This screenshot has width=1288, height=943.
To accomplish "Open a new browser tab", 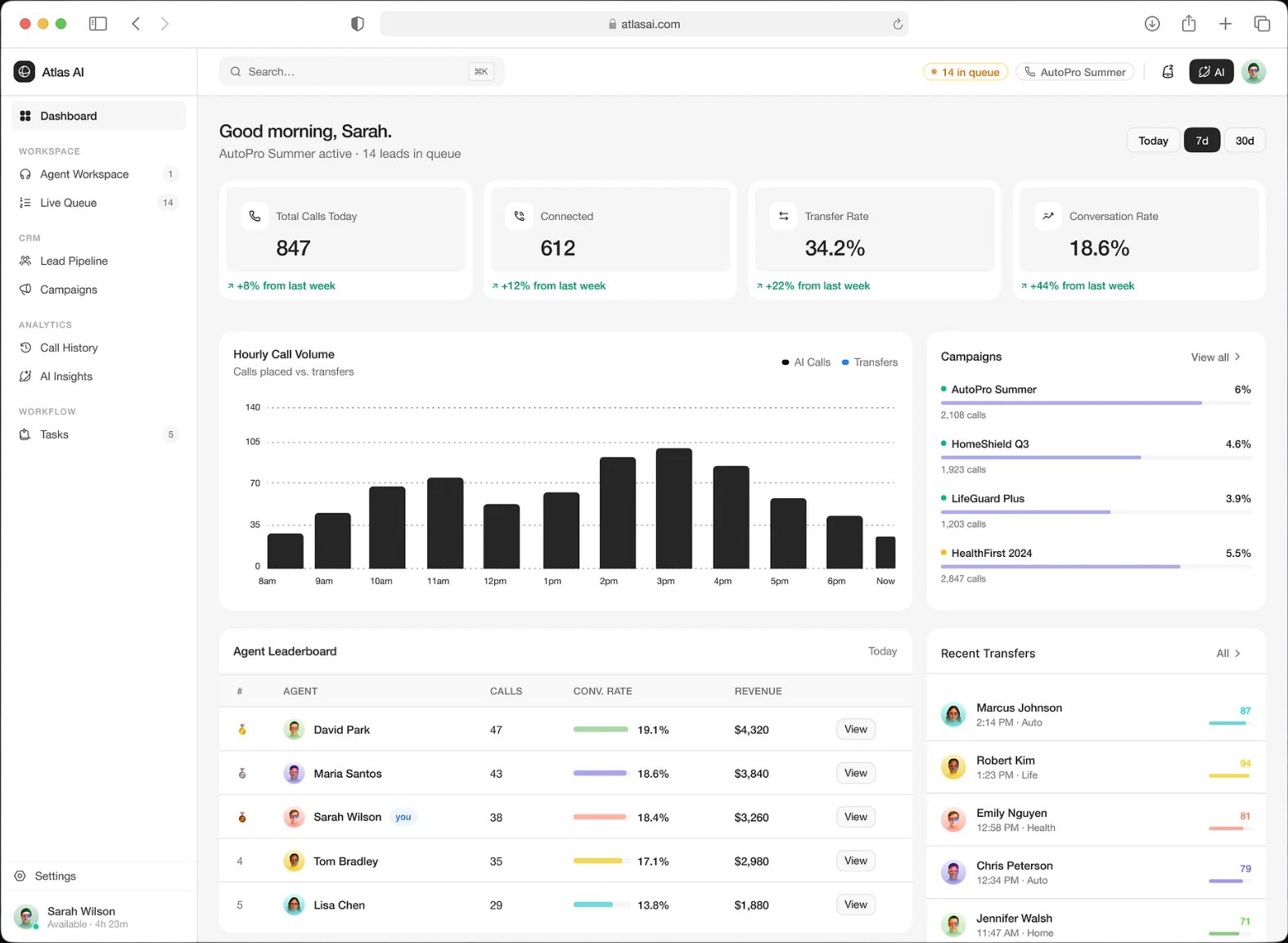I will click(1225, 24).
